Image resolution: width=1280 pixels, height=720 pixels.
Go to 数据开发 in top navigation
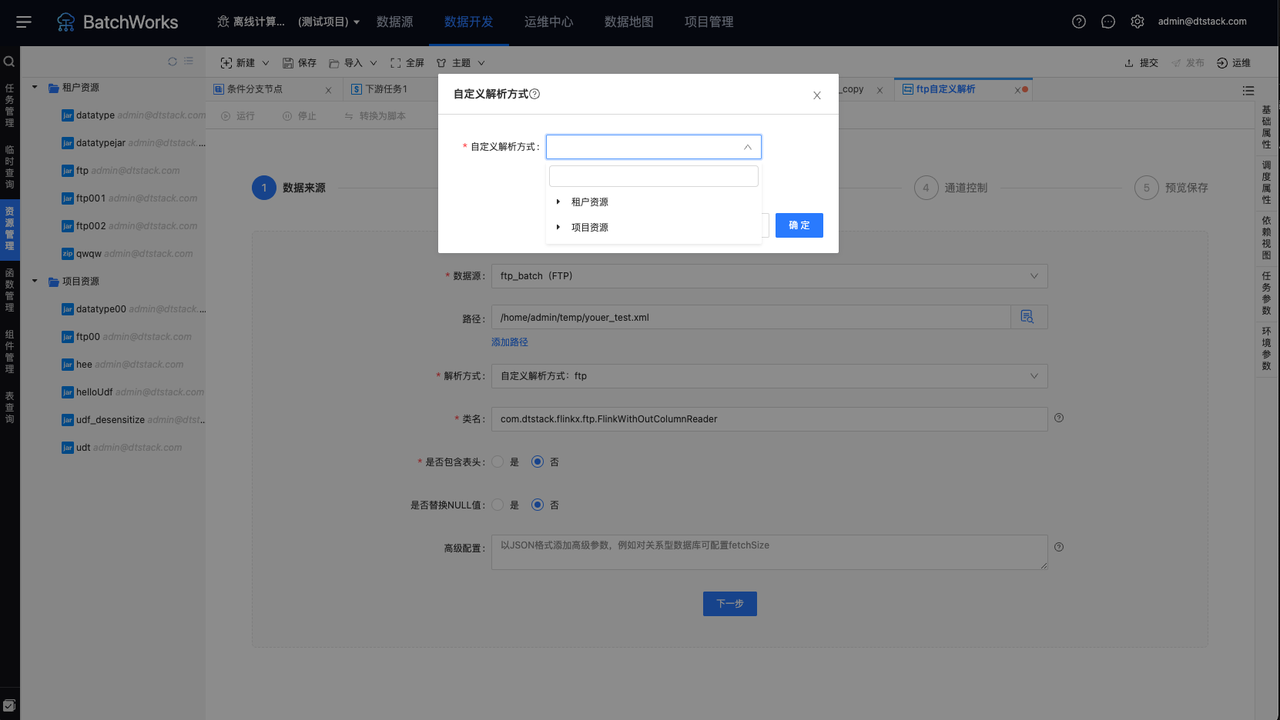pos(469,21)
